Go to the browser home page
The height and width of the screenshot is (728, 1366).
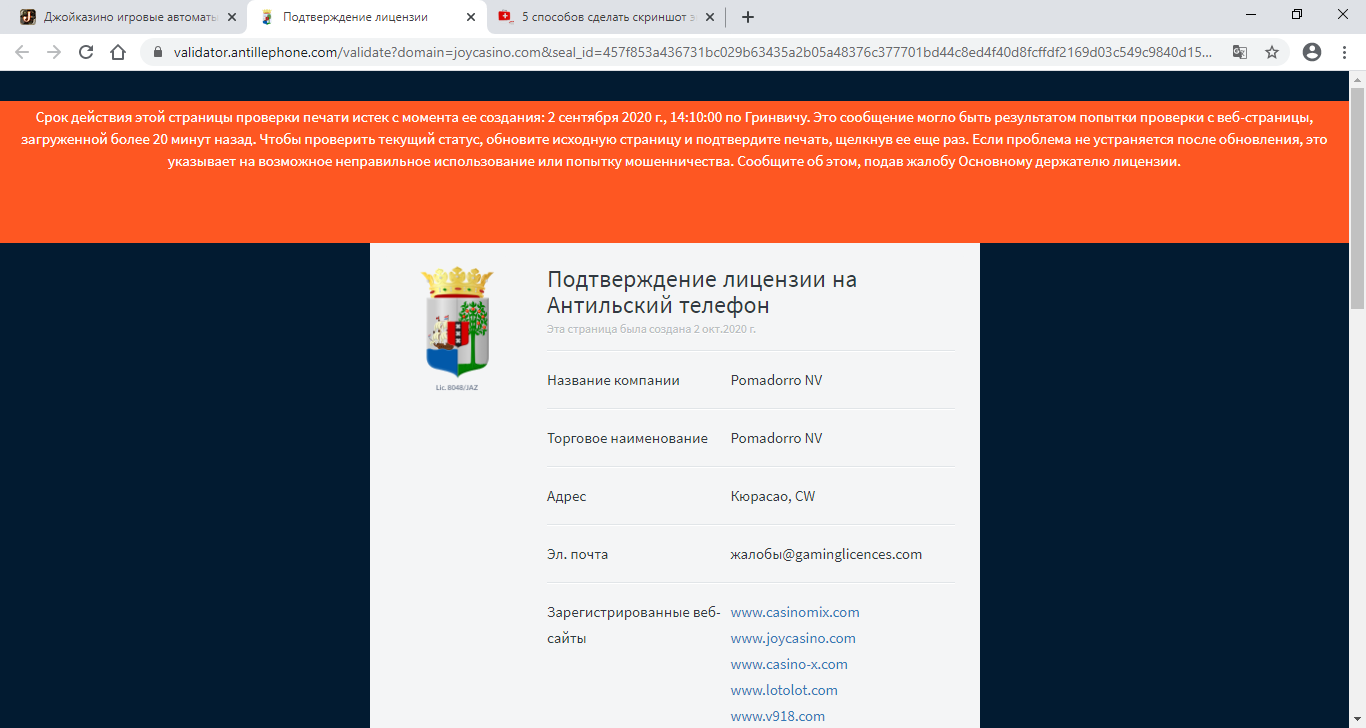click(x=118, y=52)
